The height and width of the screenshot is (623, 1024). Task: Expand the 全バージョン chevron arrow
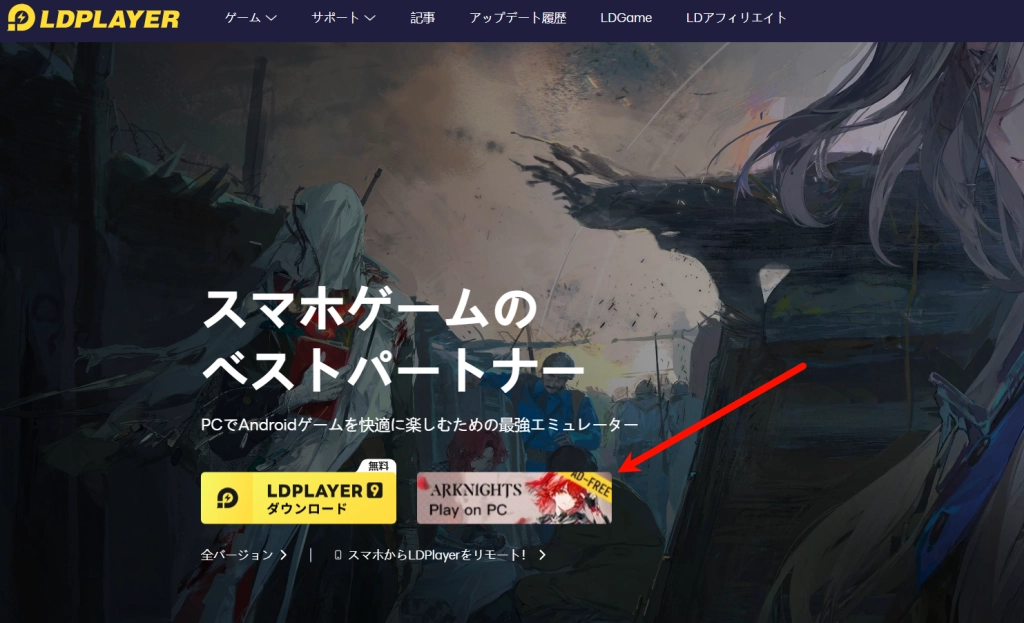click(282, 553)
